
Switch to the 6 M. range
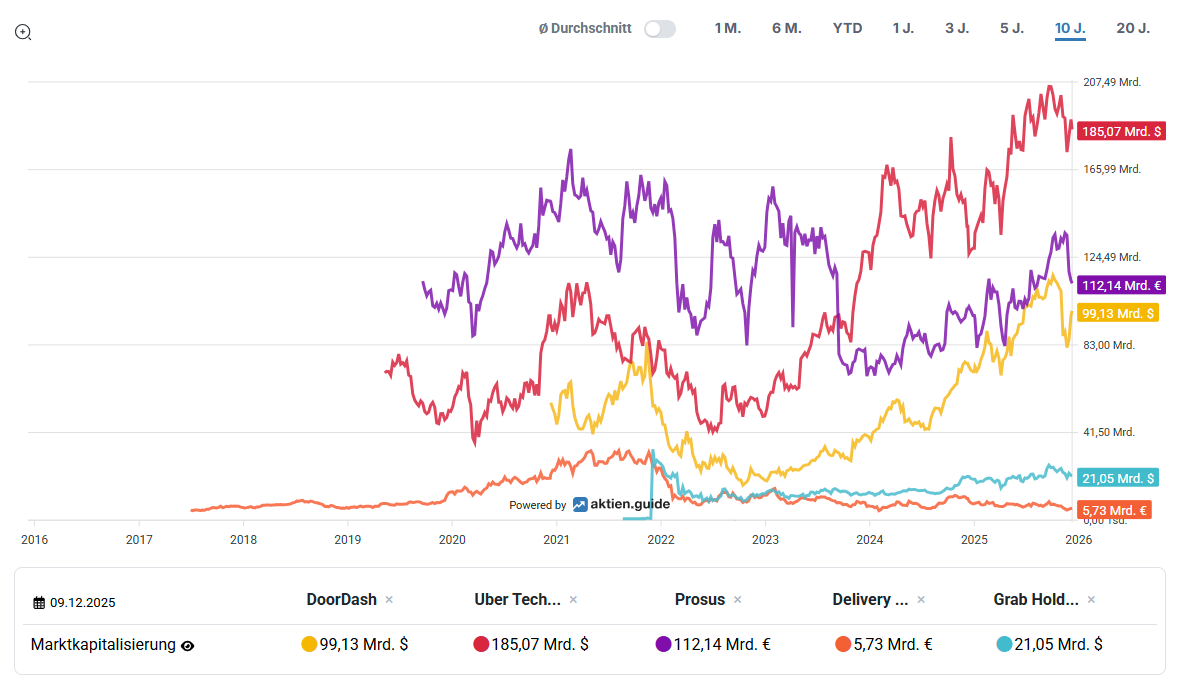pyautogui.click(x=787, y=28)
